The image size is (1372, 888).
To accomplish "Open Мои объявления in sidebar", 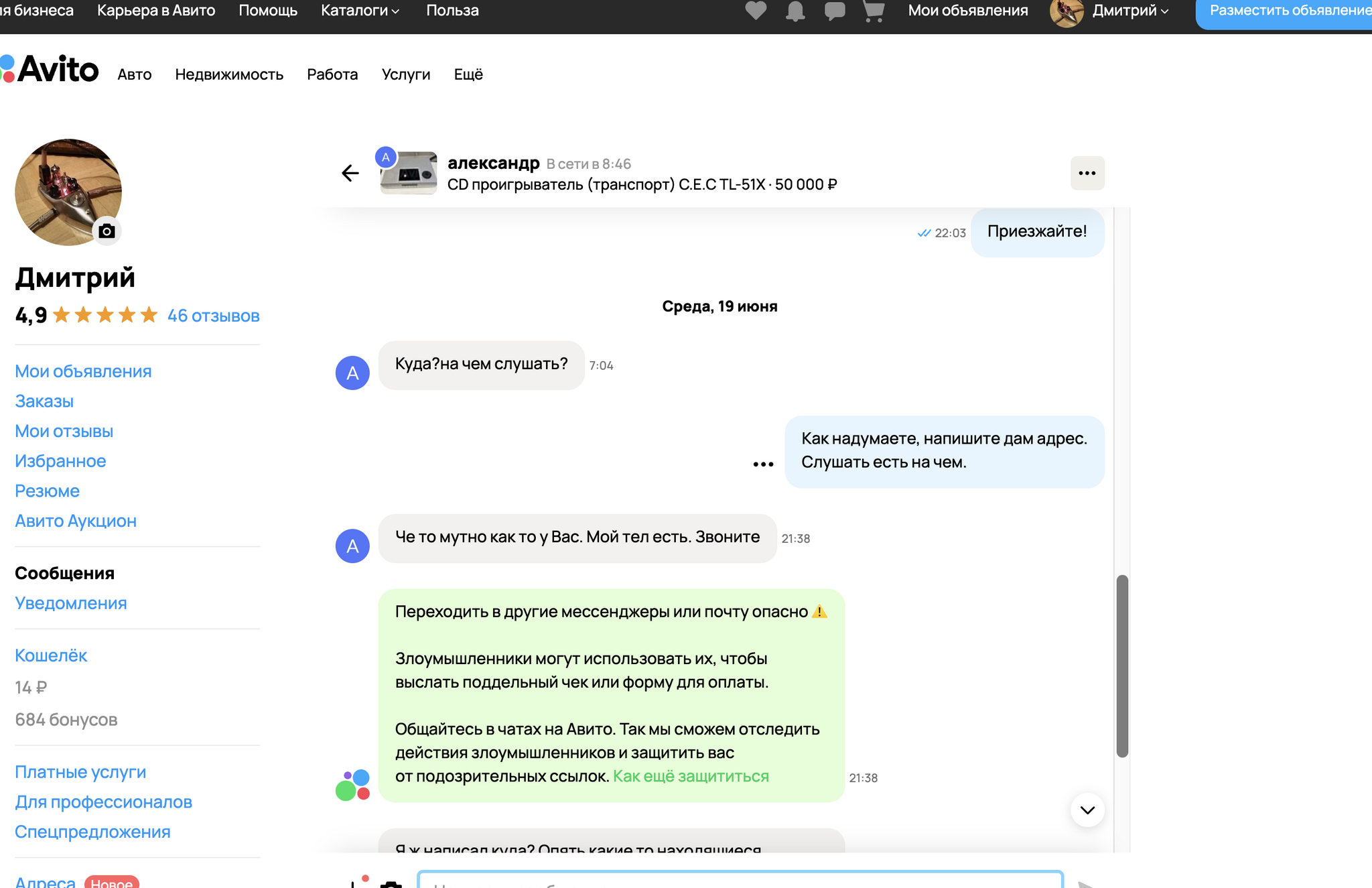I will pos(83,371).
